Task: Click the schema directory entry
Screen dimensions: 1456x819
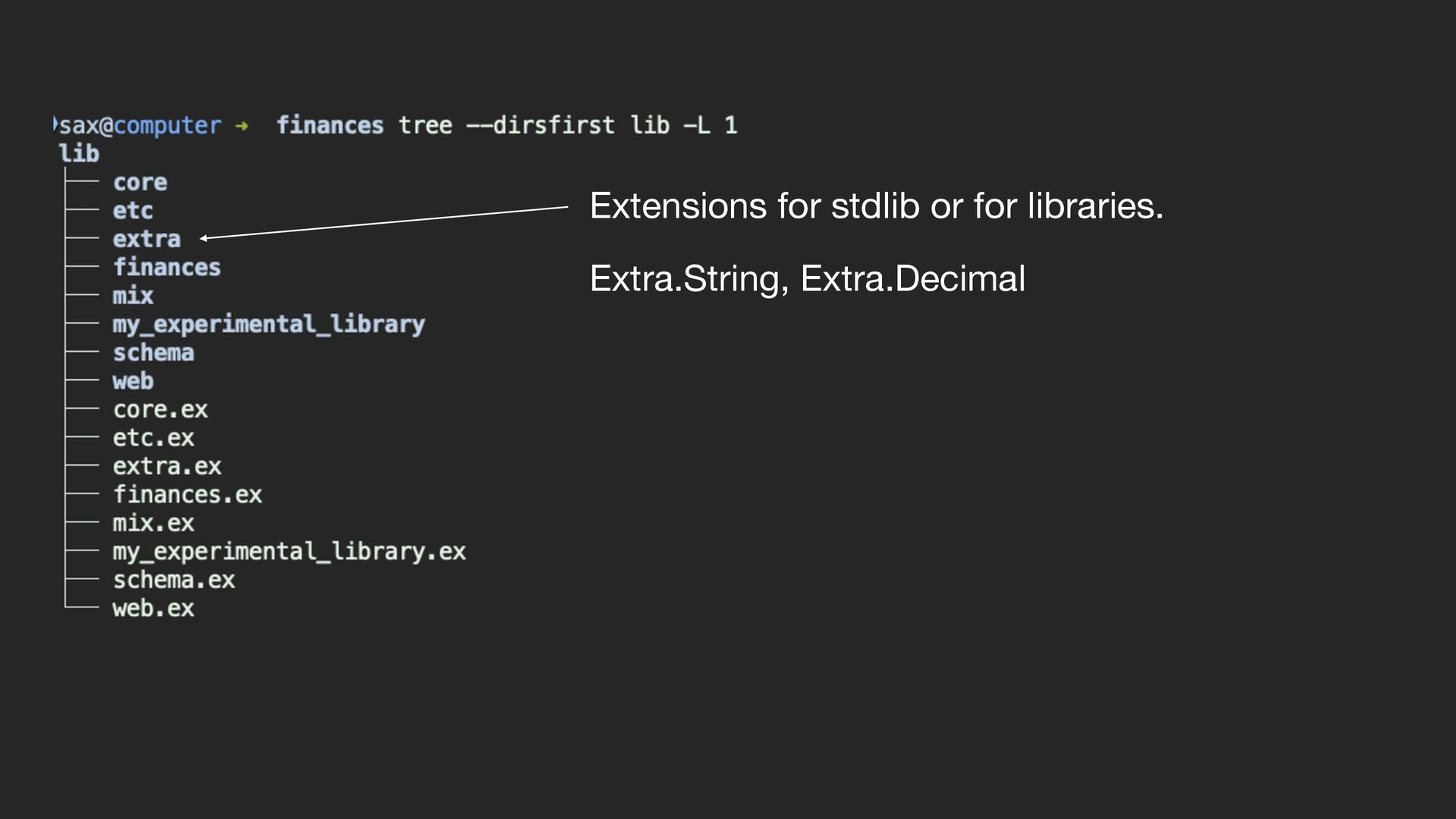Action: [x=153, y=353]
